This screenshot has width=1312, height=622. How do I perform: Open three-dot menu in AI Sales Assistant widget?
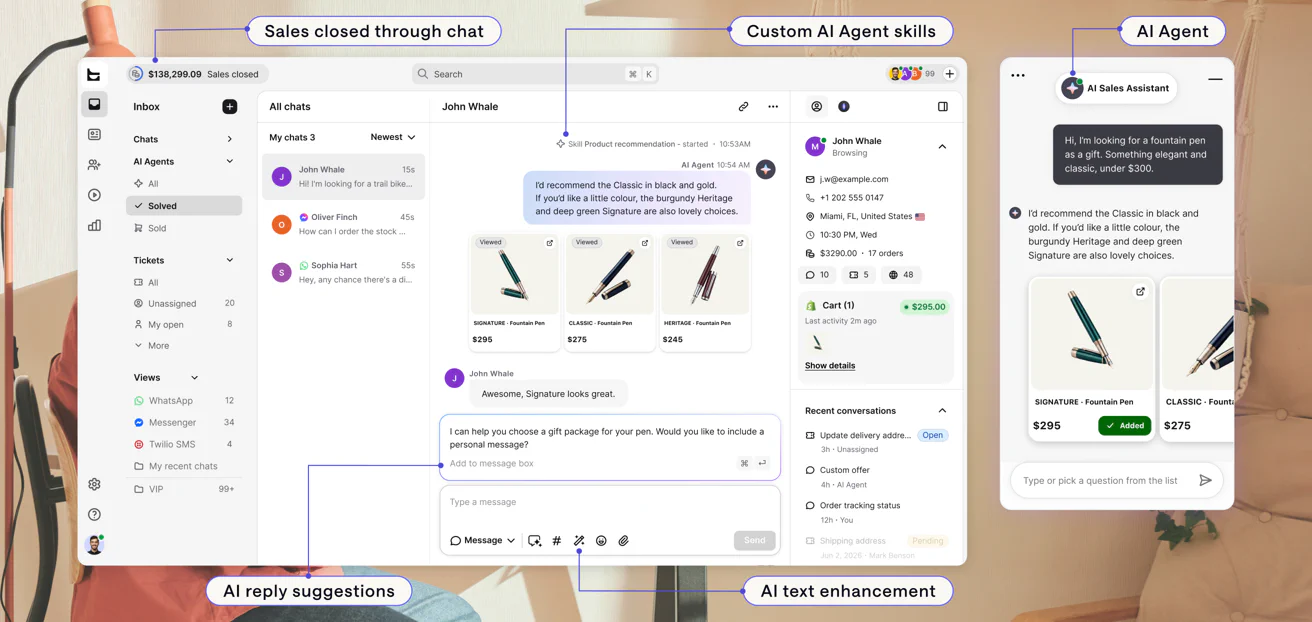click(1018, 75)
